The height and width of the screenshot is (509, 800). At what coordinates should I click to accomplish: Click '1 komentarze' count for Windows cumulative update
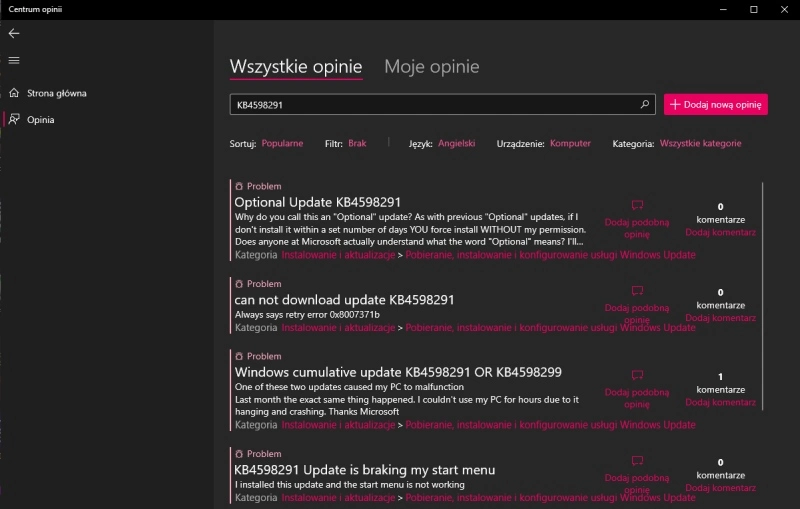(x=720, y=383)
